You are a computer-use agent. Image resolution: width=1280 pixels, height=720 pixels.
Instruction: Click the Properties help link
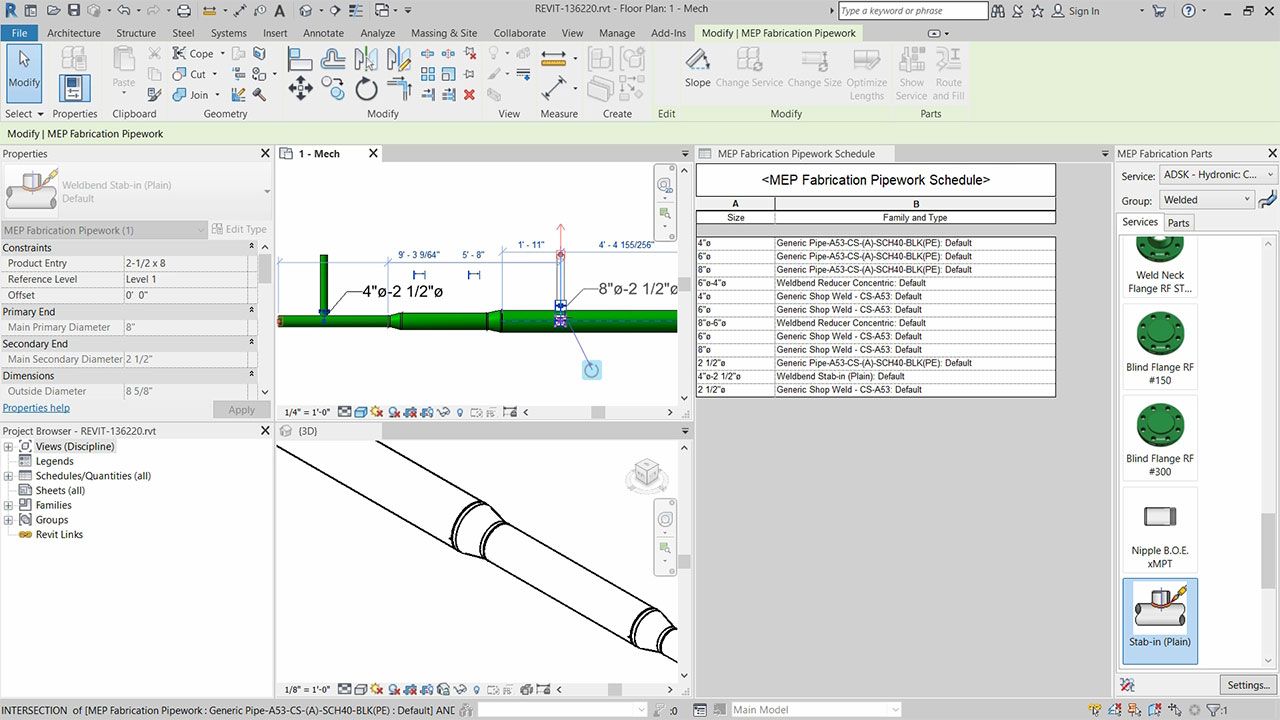[x=36, y=408]
